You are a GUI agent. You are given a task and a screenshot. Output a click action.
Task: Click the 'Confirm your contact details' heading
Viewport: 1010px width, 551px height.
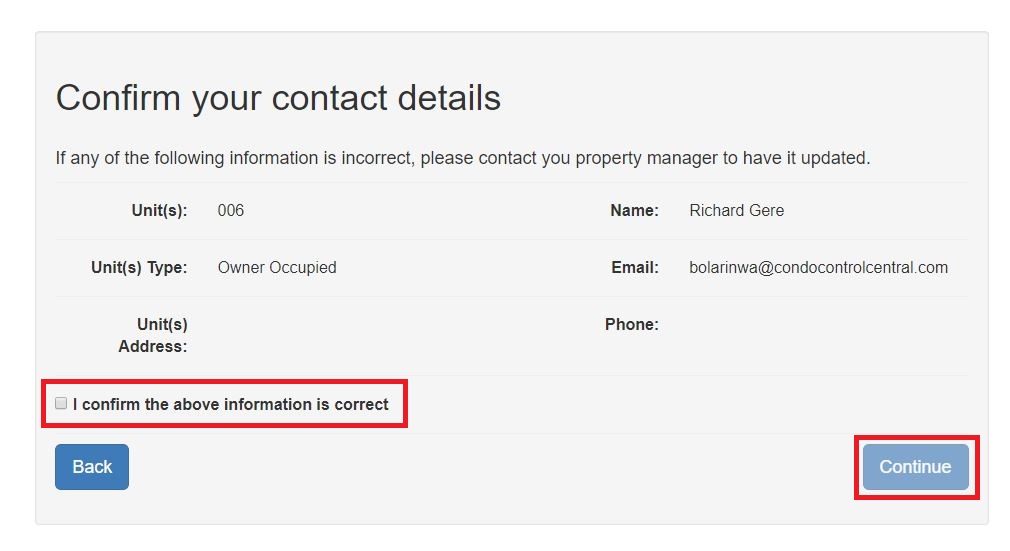tap(278, 98)
